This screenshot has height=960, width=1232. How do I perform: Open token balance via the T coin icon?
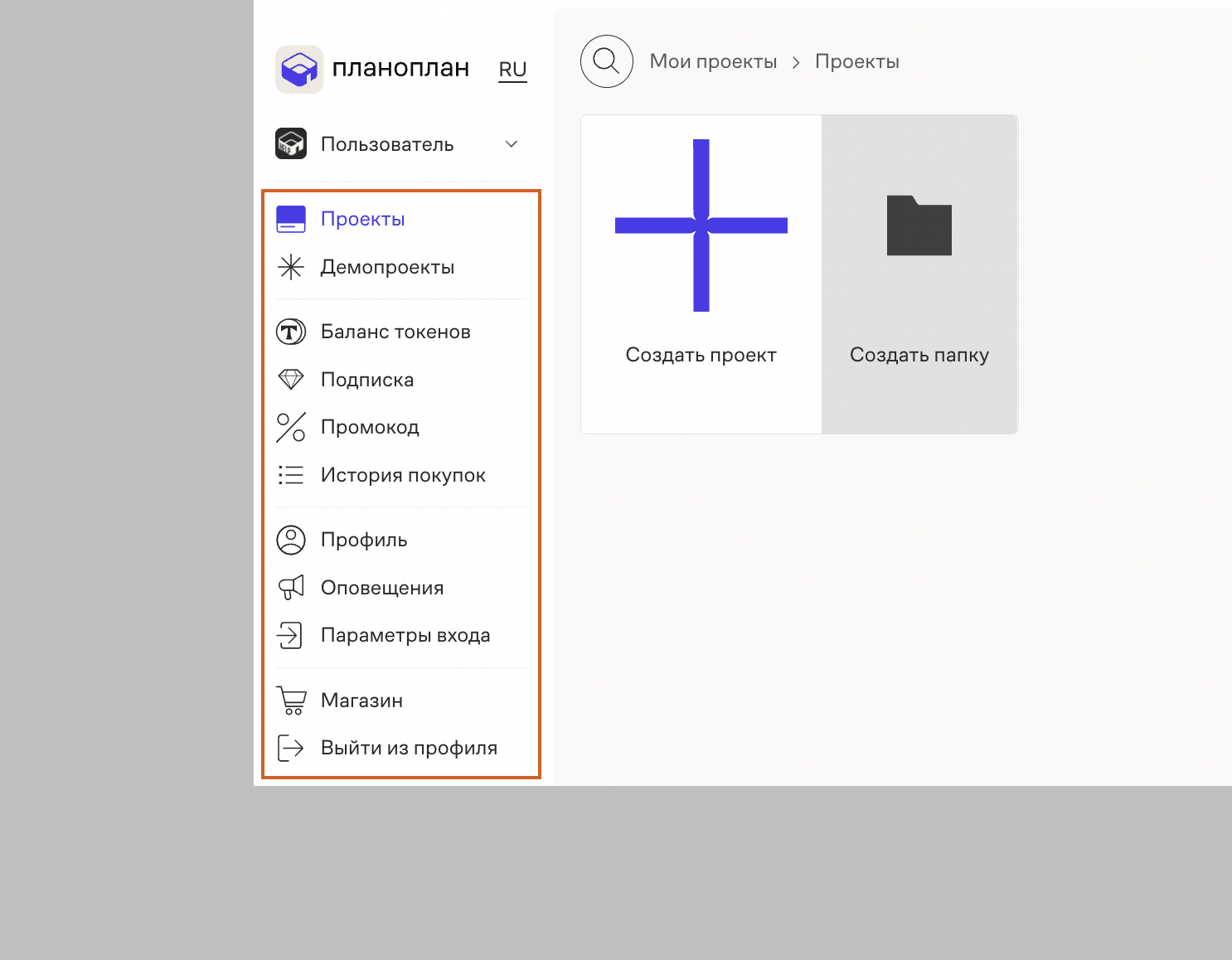pyautogui.click(x=291, y=332)
